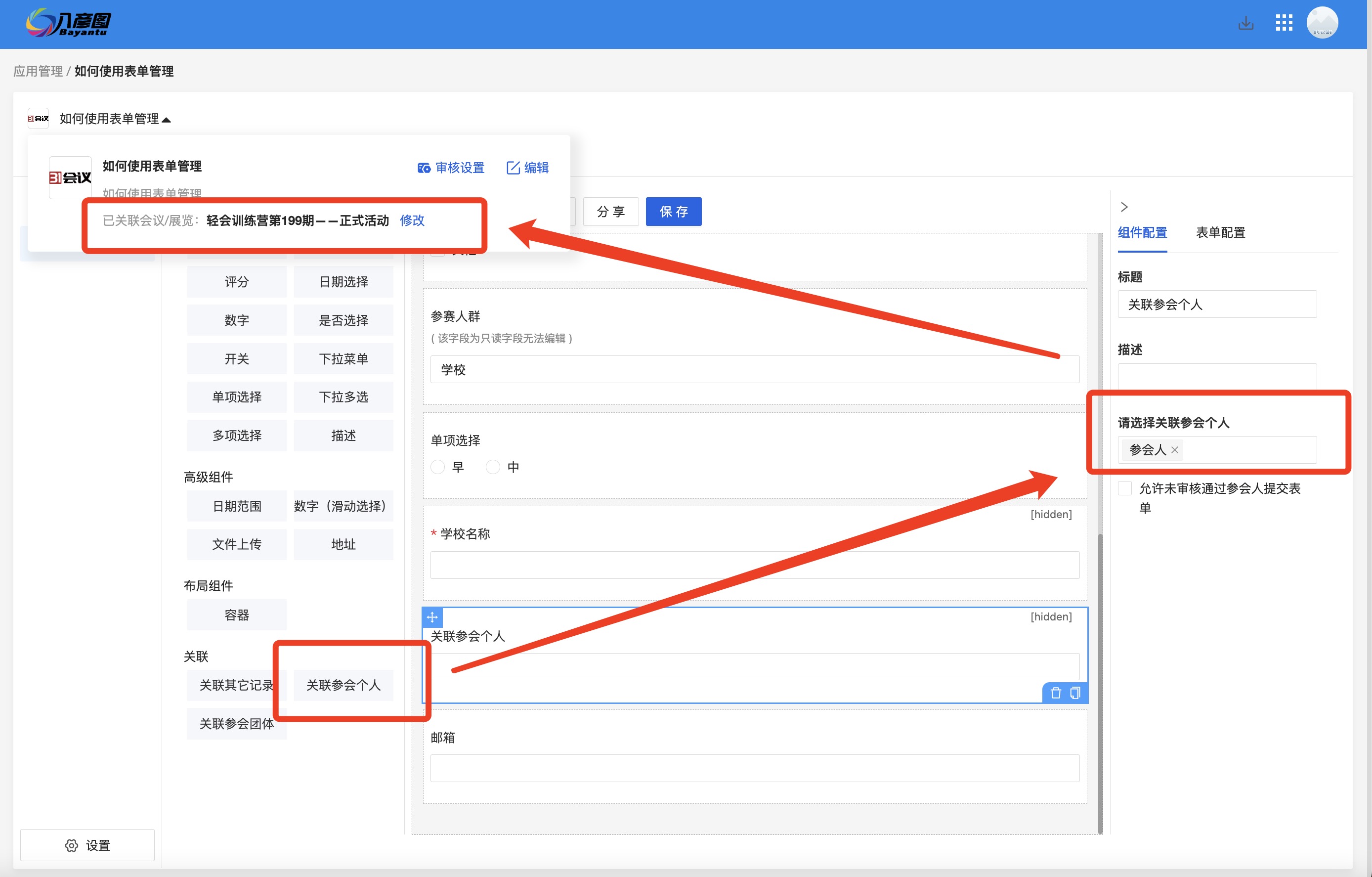Delete the 关联参会个人 component via trash icon
1372x877 pixels.
(x=1056, y=693)
